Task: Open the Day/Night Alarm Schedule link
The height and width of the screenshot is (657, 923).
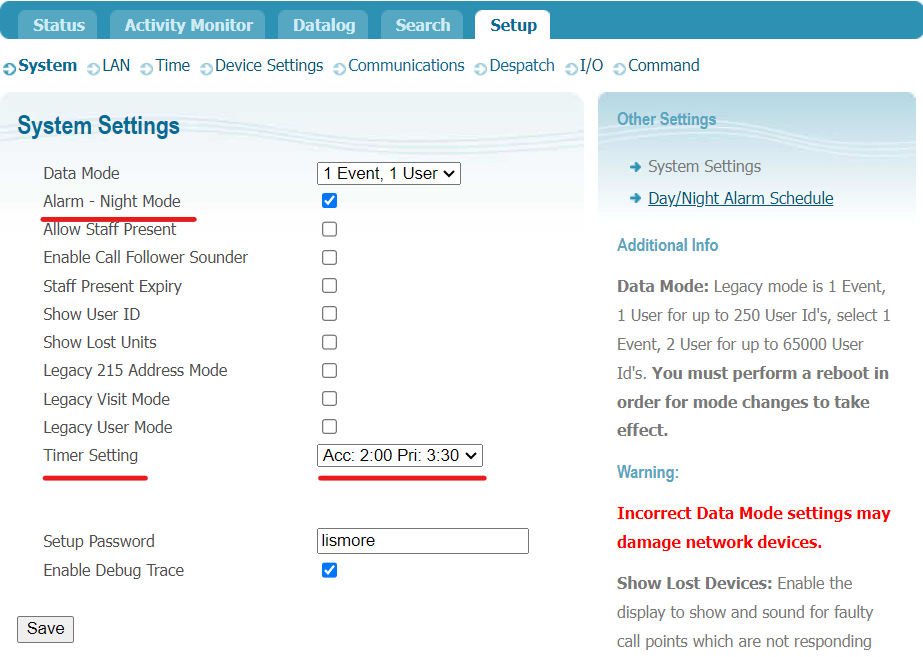Action: click(x=740, y=198)
